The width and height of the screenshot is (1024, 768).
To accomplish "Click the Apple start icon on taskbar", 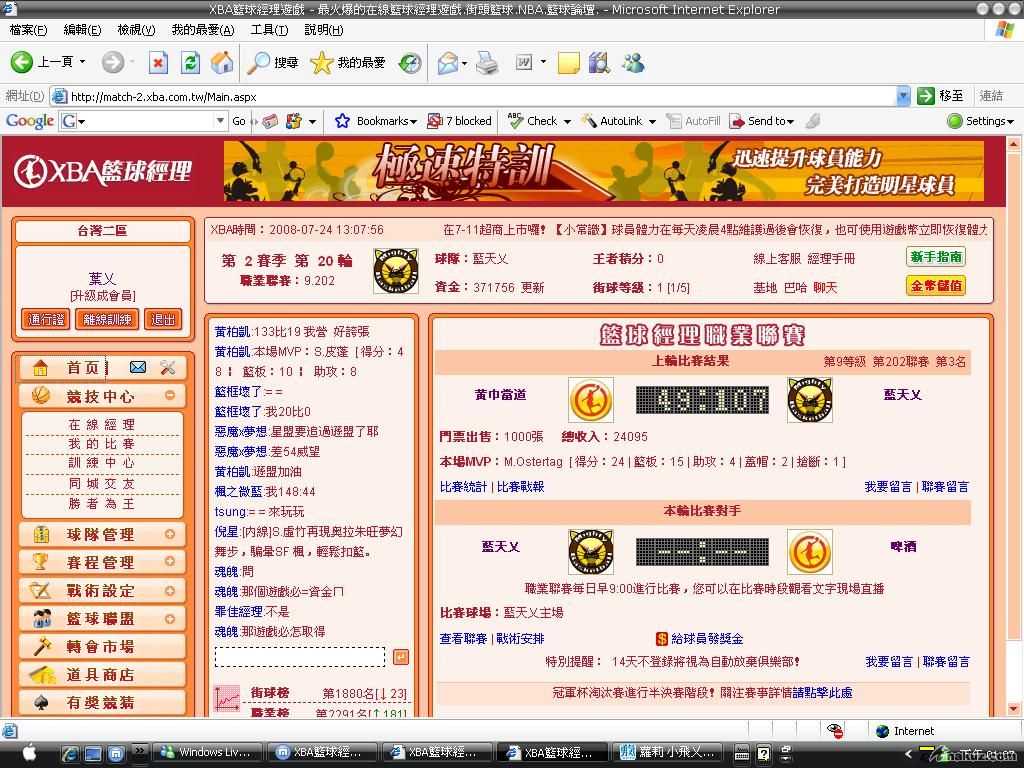I will [29, 752].
